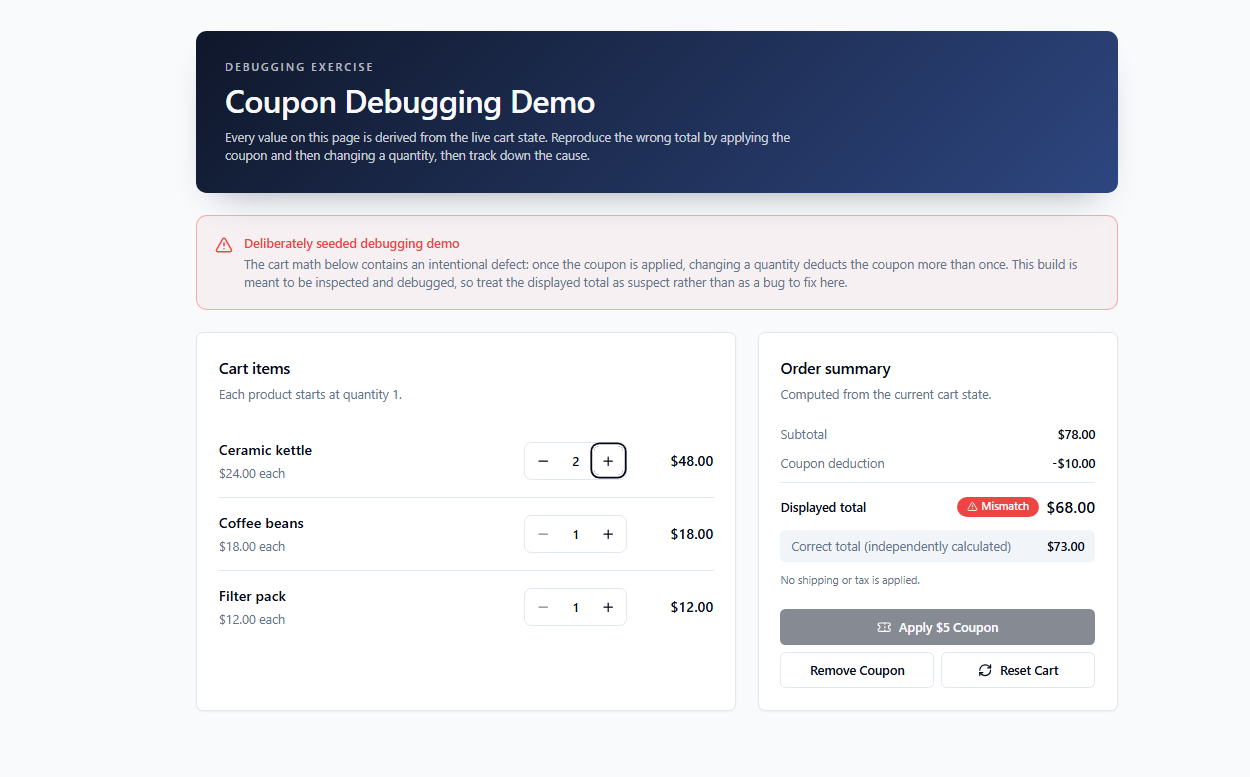Click the red Mismatch badge
The image size is (1250, 777).
998,507
